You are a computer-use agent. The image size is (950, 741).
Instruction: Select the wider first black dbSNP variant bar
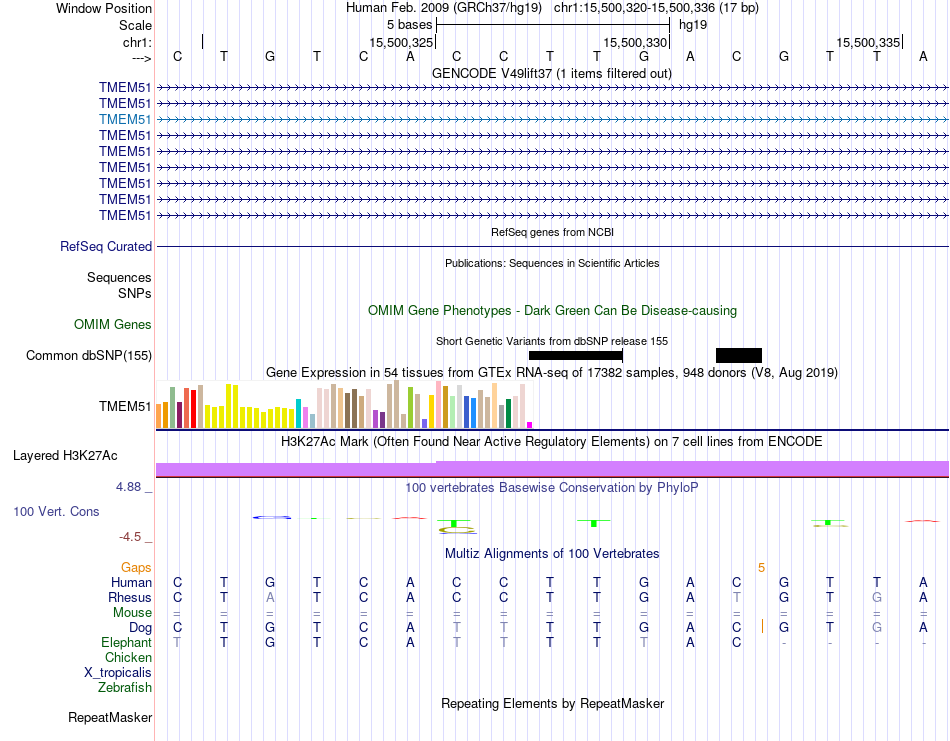pos(576,356)
